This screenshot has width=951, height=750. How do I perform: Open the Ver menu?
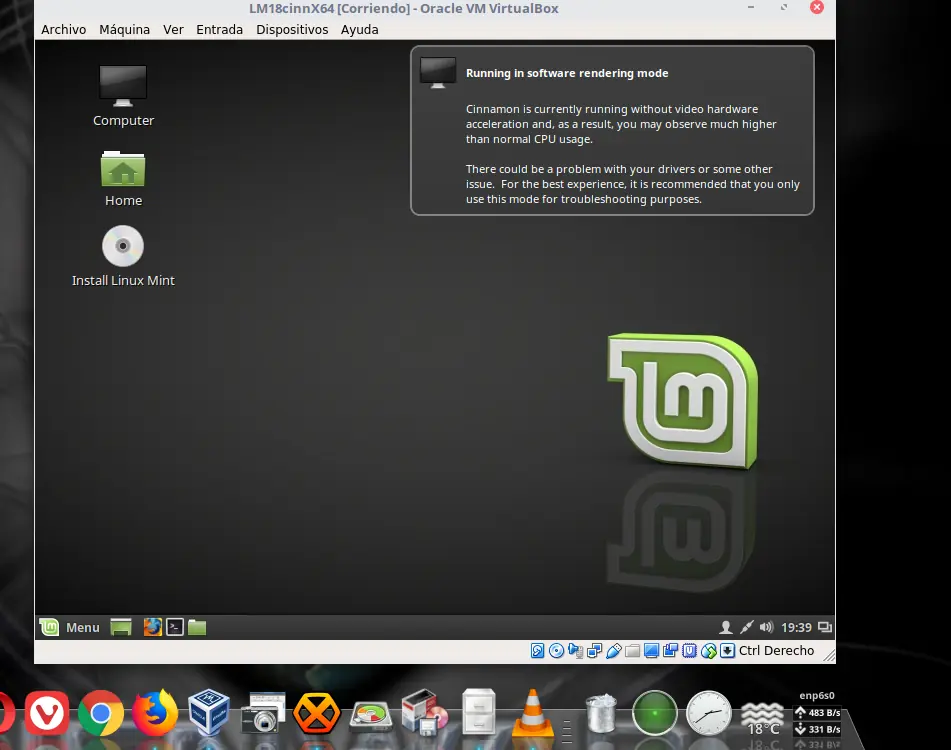click(173, 29)
